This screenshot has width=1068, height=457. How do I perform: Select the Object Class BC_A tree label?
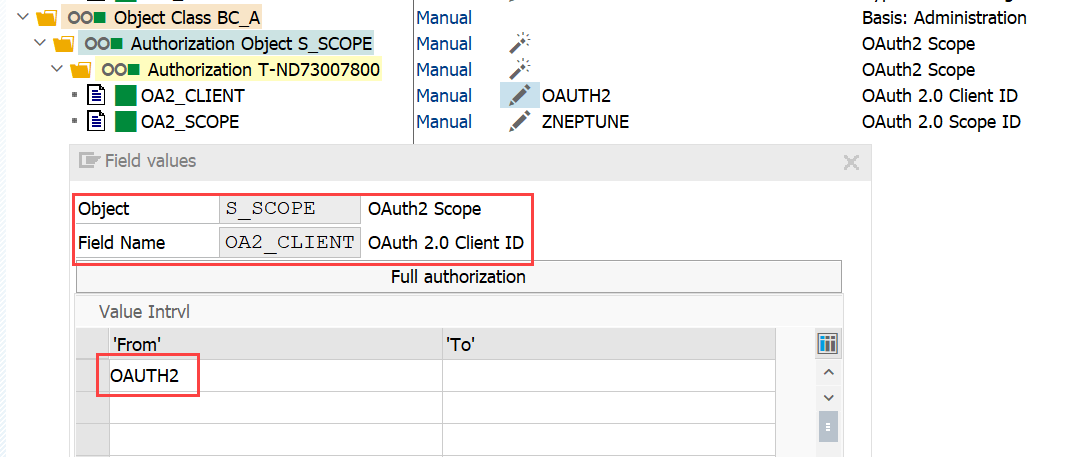[187, 17]
